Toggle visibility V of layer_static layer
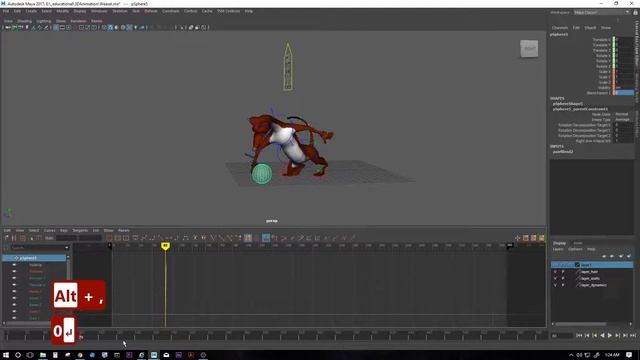Screen dimensions: 640x360 pos(555,278)
